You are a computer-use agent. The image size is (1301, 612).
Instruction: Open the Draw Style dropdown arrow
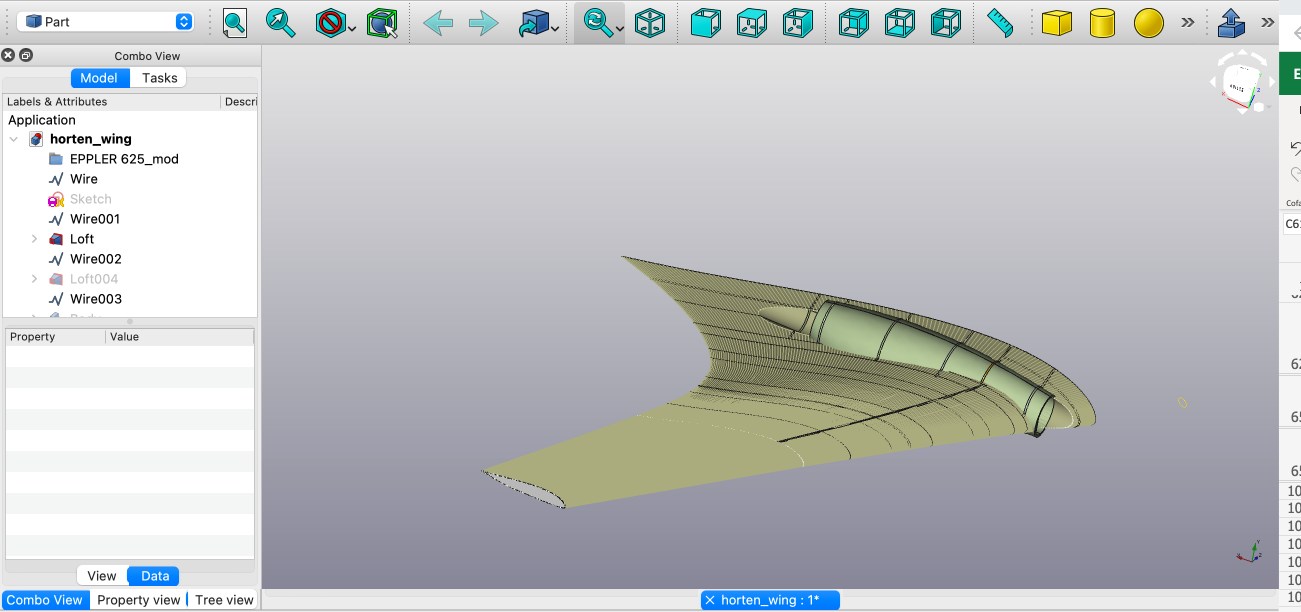[353, 28]
